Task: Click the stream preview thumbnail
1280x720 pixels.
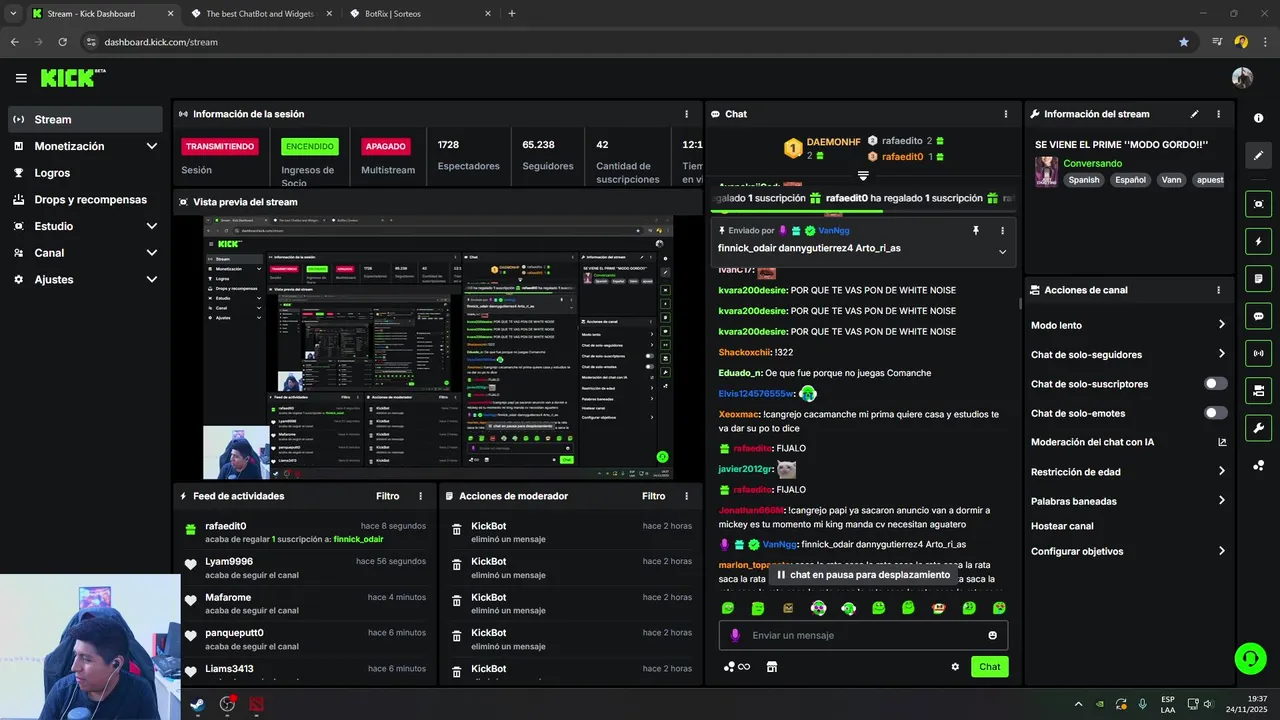Action: point(437,347)
